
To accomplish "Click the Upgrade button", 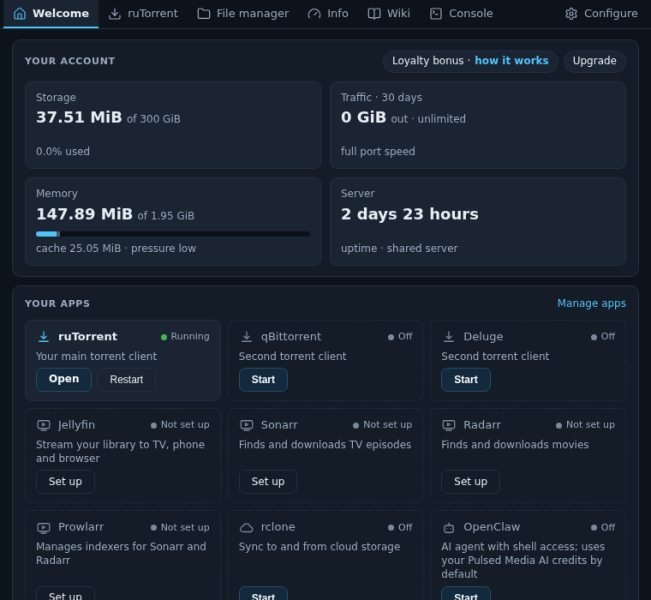I will (595, 61).
